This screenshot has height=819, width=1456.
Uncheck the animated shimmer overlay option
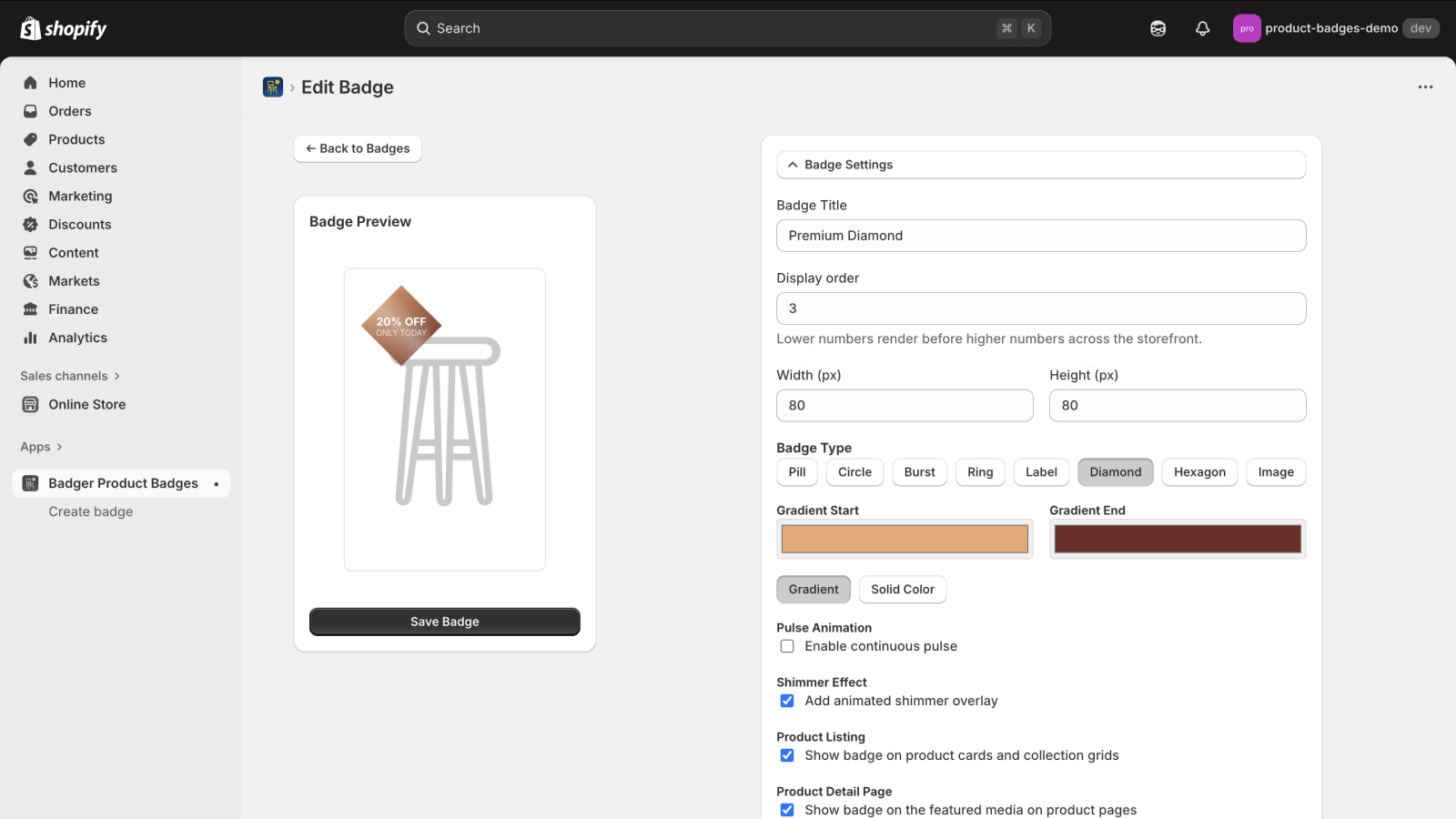click(787, 701)
